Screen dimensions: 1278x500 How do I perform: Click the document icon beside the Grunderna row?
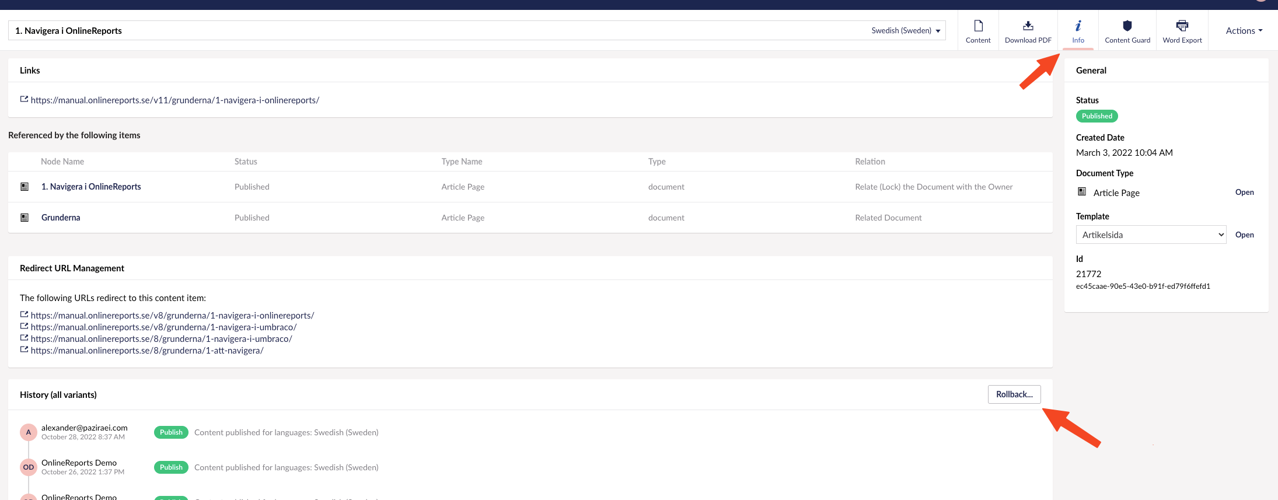[25, 217]
